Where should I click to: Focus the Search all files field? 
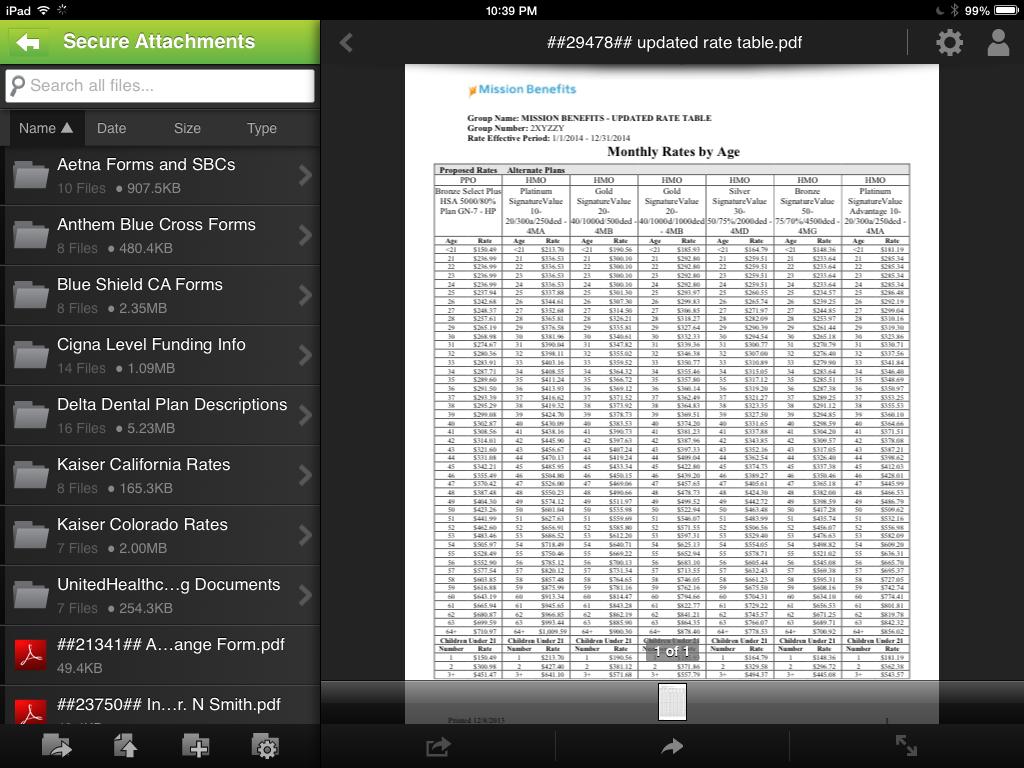coord(160,86)
